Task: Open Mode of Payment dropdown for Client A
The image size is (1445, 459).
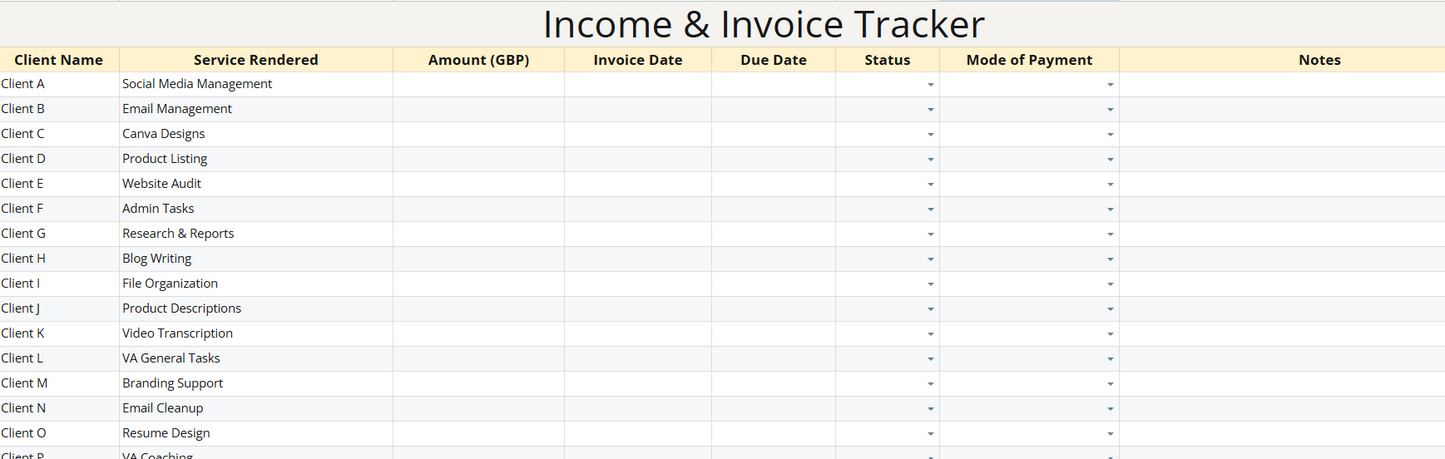Action: pyautogui.click(x=1110, y=85)
